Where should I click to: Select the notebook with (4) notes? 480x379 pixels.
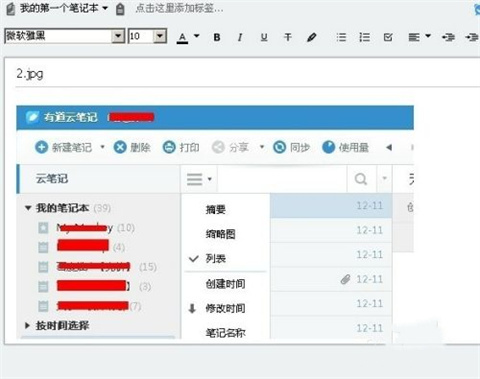[x=82, y=247]
